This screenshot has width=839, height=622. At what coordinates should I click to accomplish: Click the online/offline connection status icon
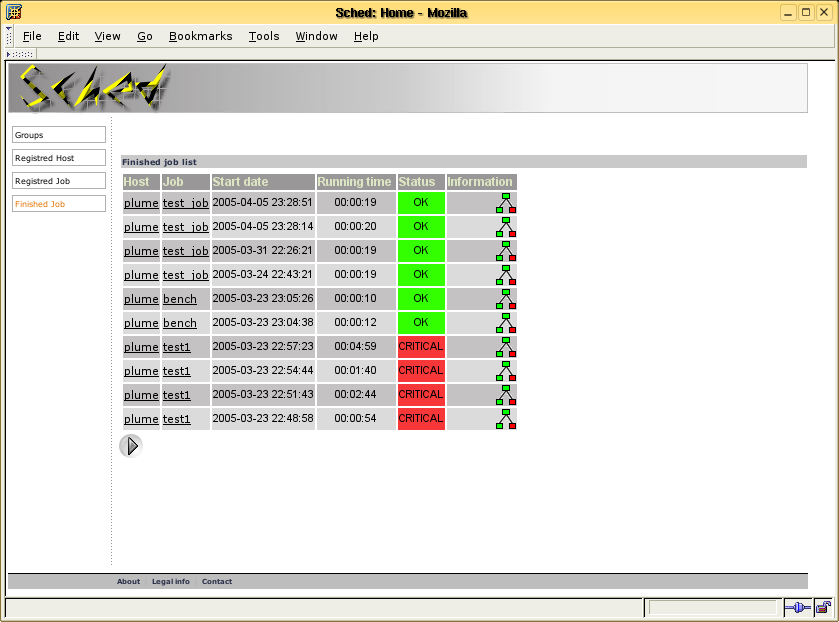click(797, 607)
